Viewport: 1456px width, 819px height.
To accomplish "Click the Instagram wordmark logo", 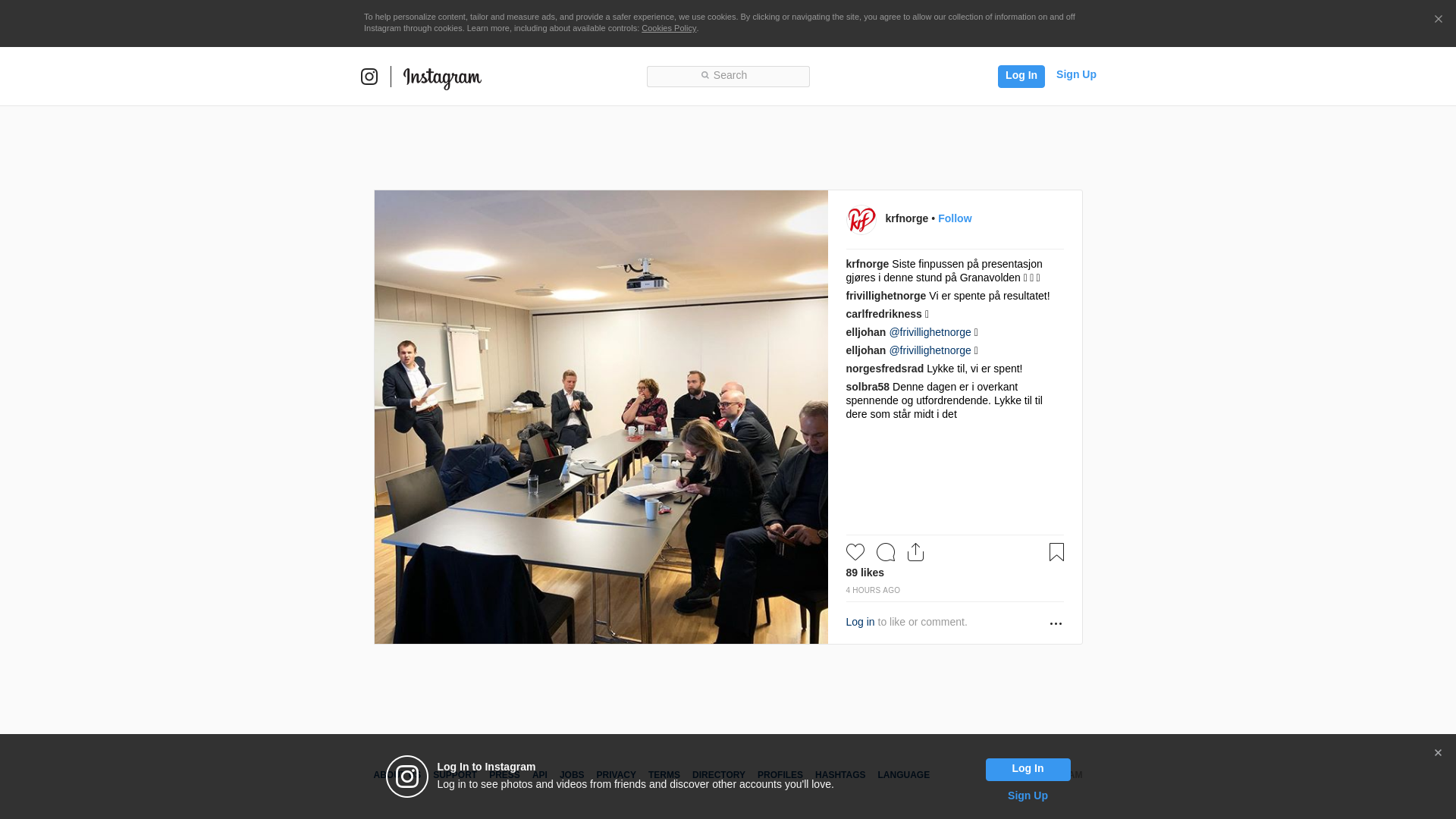I will point(442,77).
